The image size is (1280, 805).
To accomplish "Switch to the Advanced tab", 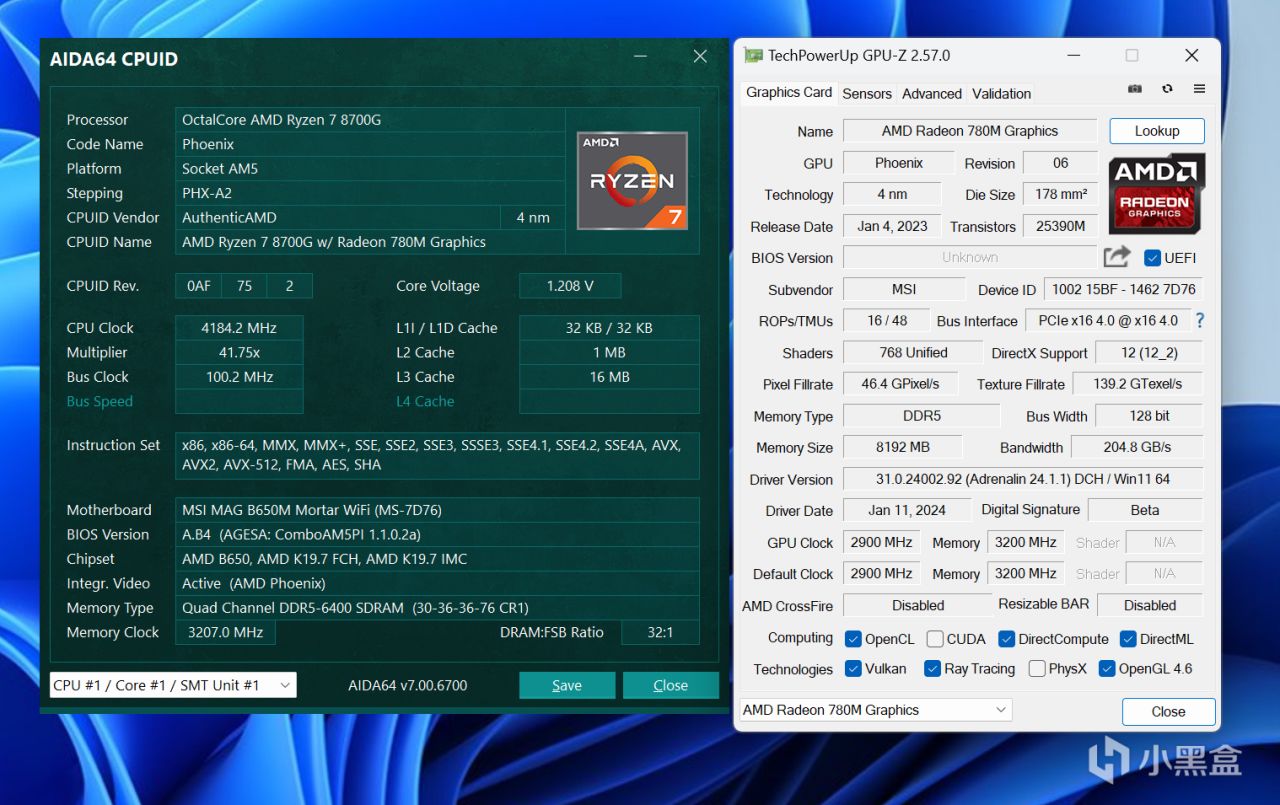I will [932, 93].
